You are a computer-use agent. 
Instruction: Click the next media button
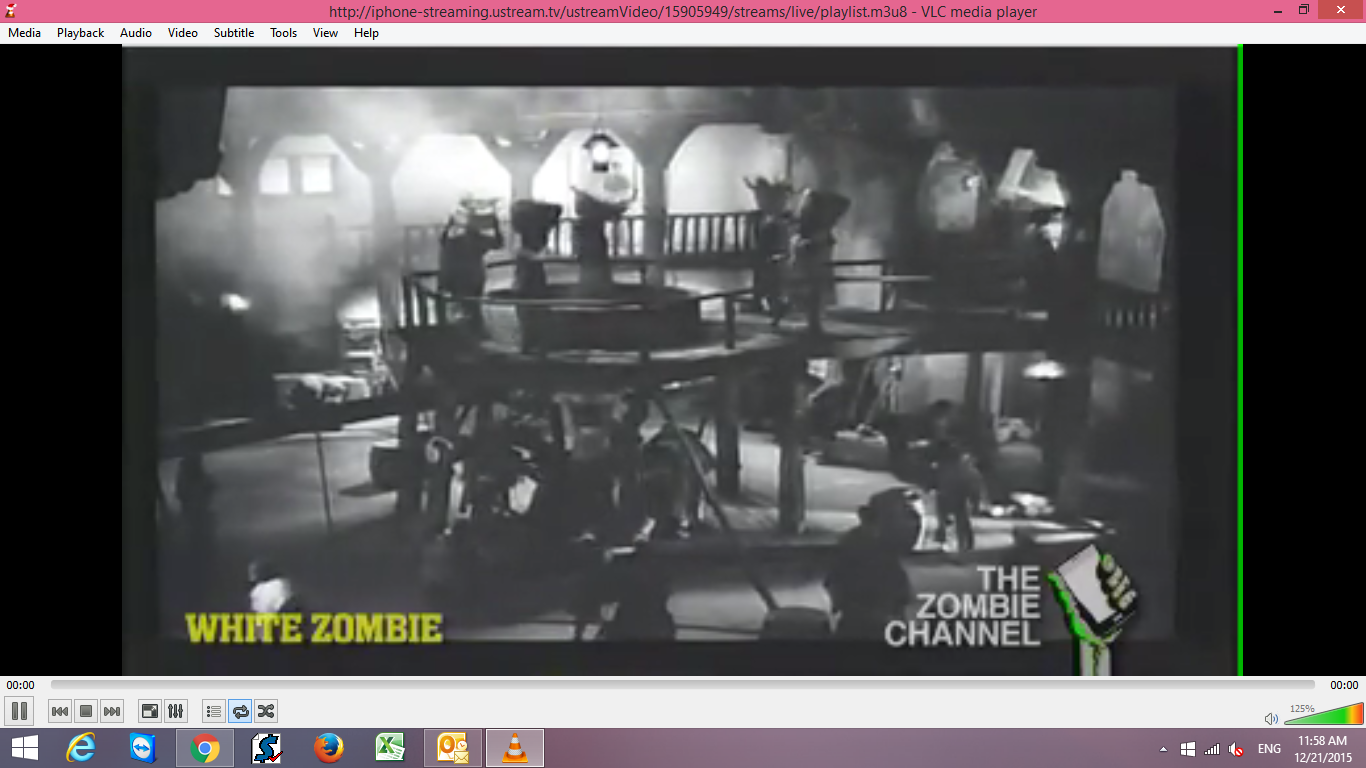112,711
